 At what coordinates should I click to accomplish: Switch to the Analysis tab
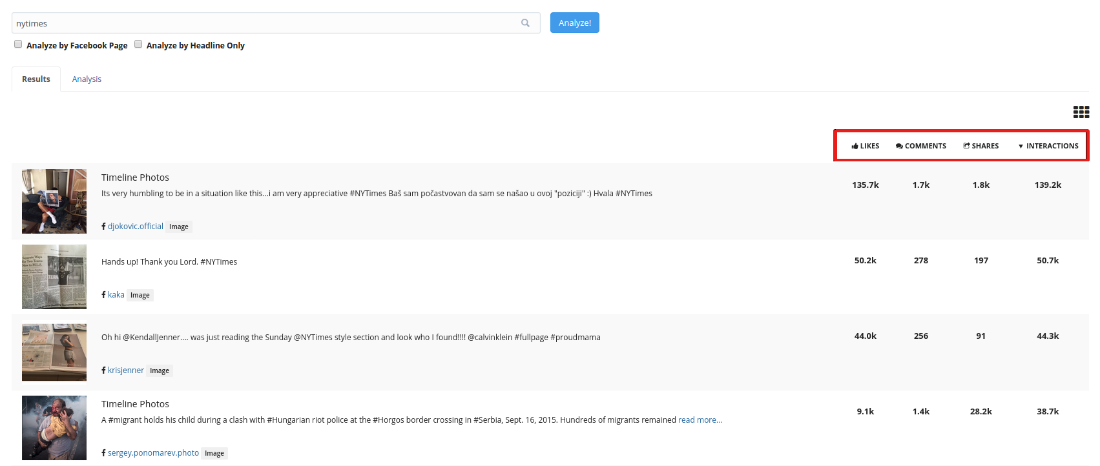coord(86,79)
